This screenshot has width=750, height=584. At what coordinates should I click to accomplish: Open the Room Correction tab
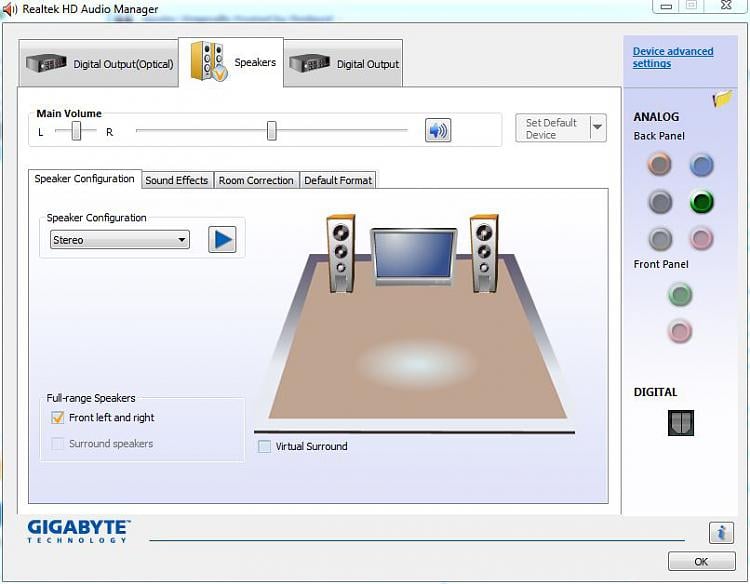click(x=256, y=180)
